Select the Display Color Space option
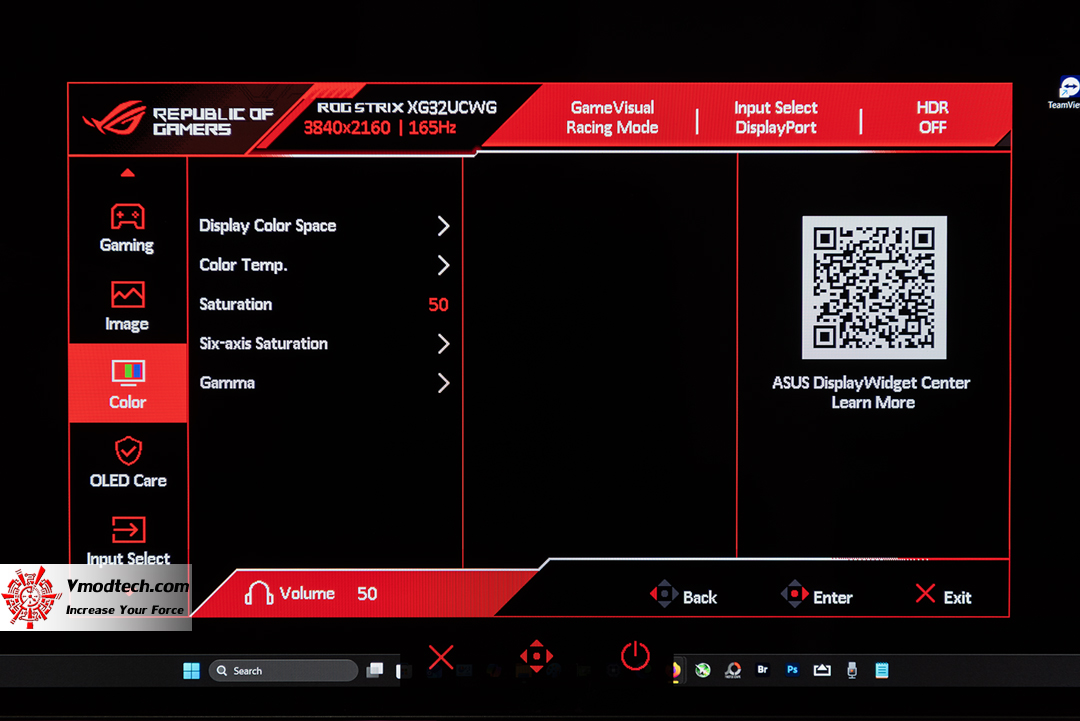Image resolution: width=1080 pixels, height=721 pixels. click(268, 226)
